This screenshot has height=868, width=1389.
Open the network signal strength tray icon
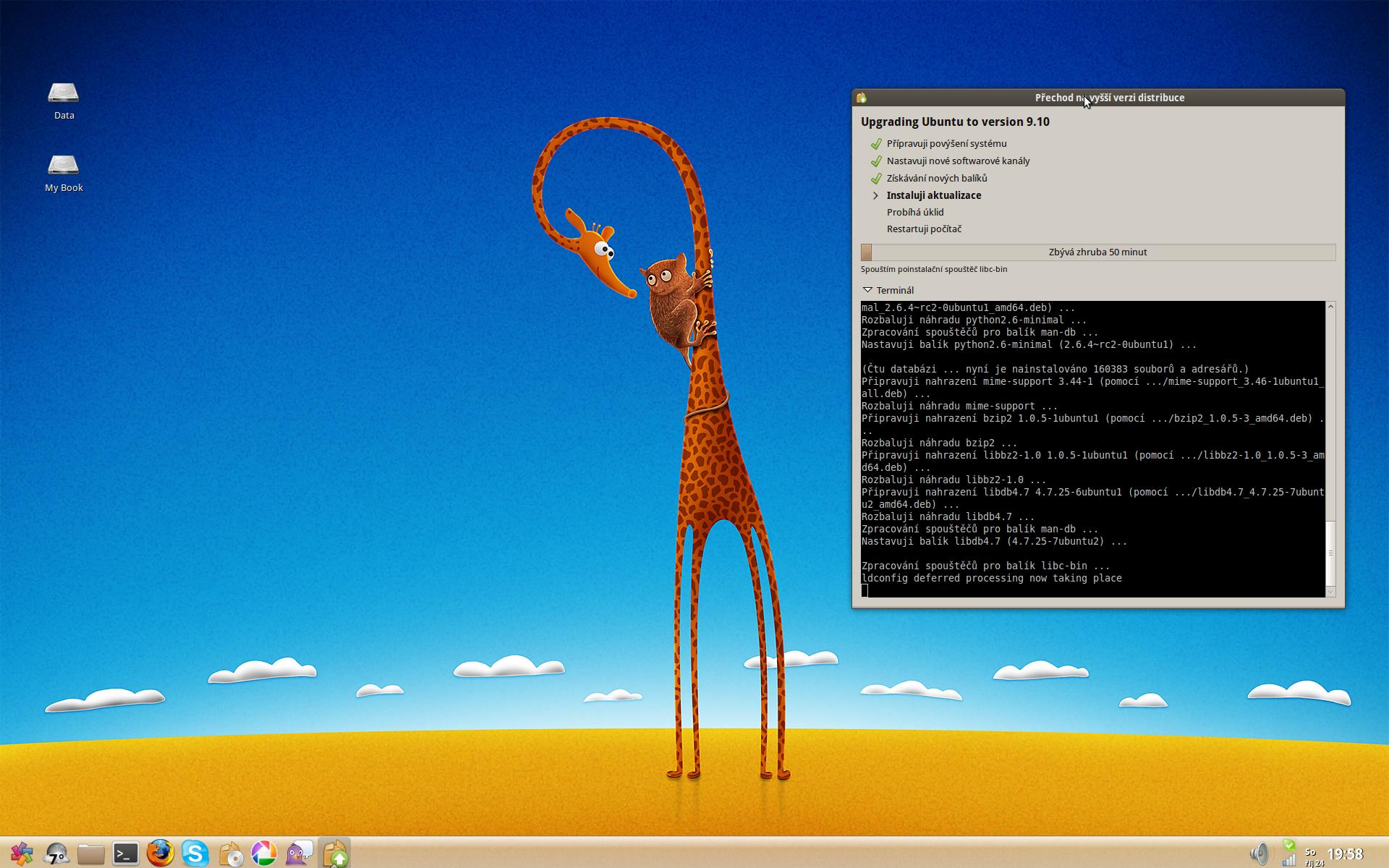pos(1289,860)
